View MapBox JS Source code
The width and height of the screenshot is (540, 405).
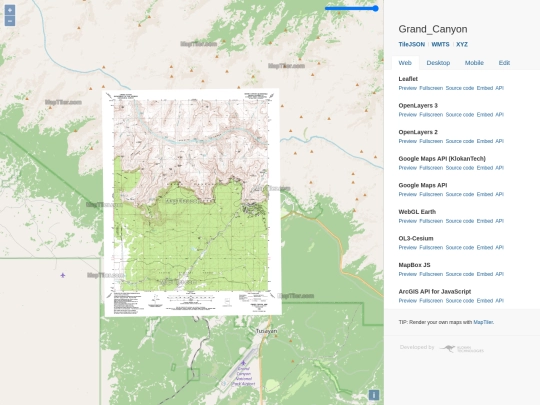pos(460,274)
